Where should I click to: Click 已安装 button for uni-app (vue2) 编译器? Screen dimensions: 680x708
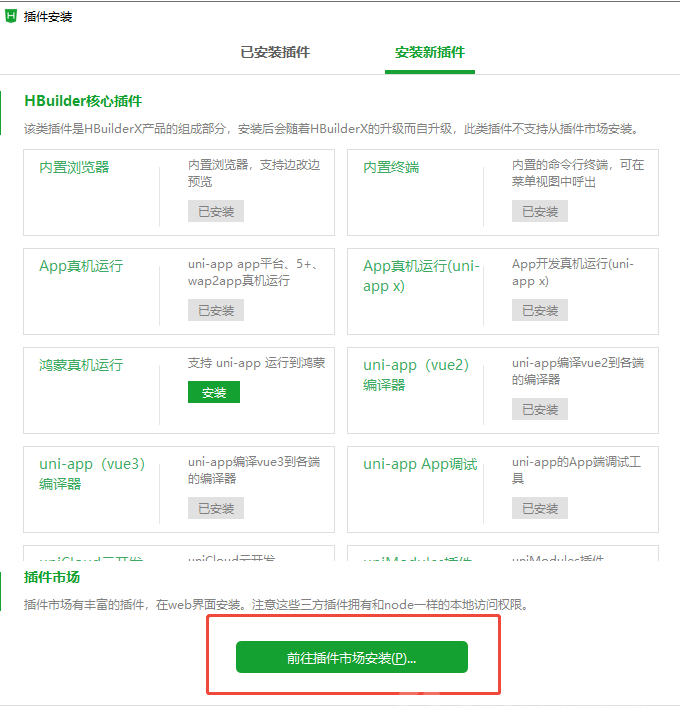point(540,409)
